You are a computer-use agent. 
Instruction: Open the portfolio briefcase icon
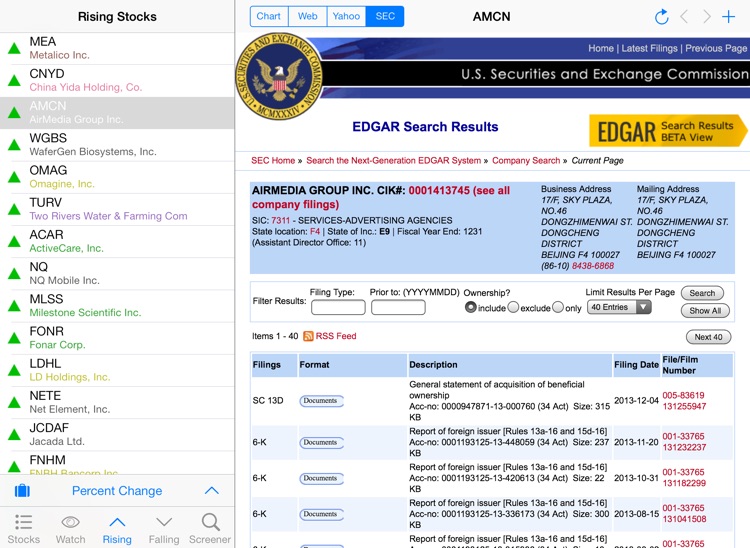point(22,491)
